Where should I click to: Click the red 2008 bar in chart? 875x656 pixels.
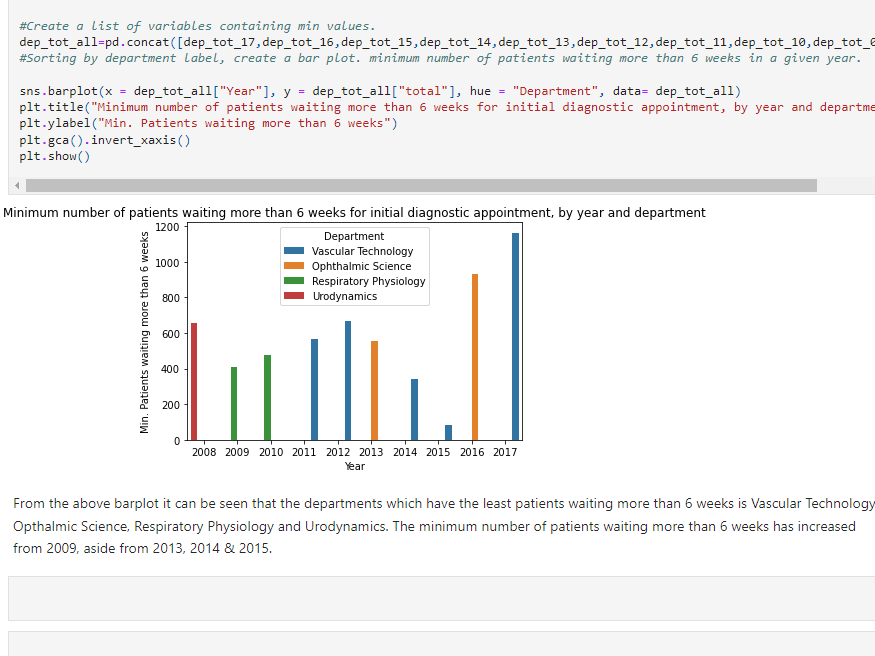click(194, 382)
